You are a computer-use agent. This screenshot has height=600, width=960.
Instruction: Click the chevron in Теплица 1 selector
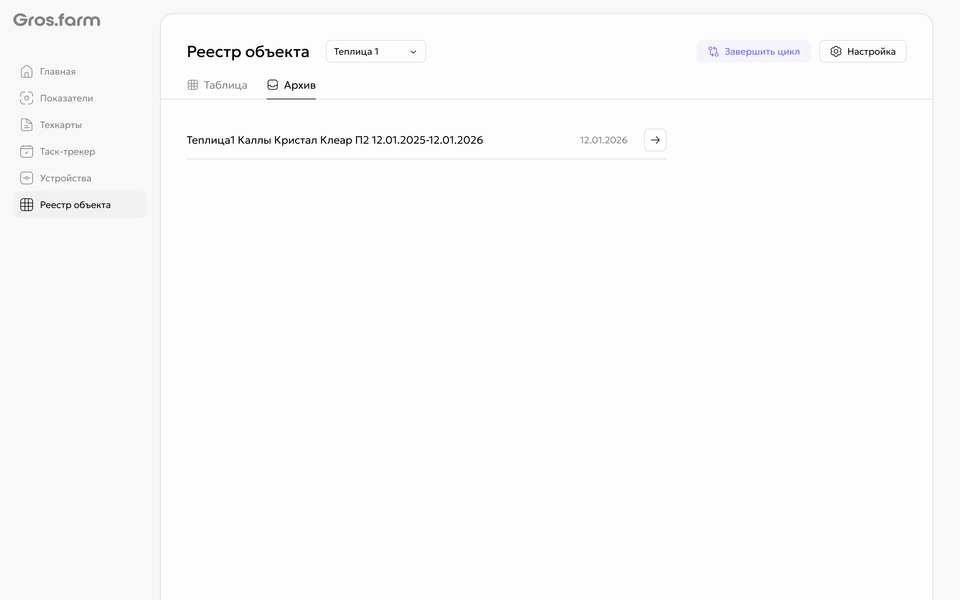pos(413,52)
